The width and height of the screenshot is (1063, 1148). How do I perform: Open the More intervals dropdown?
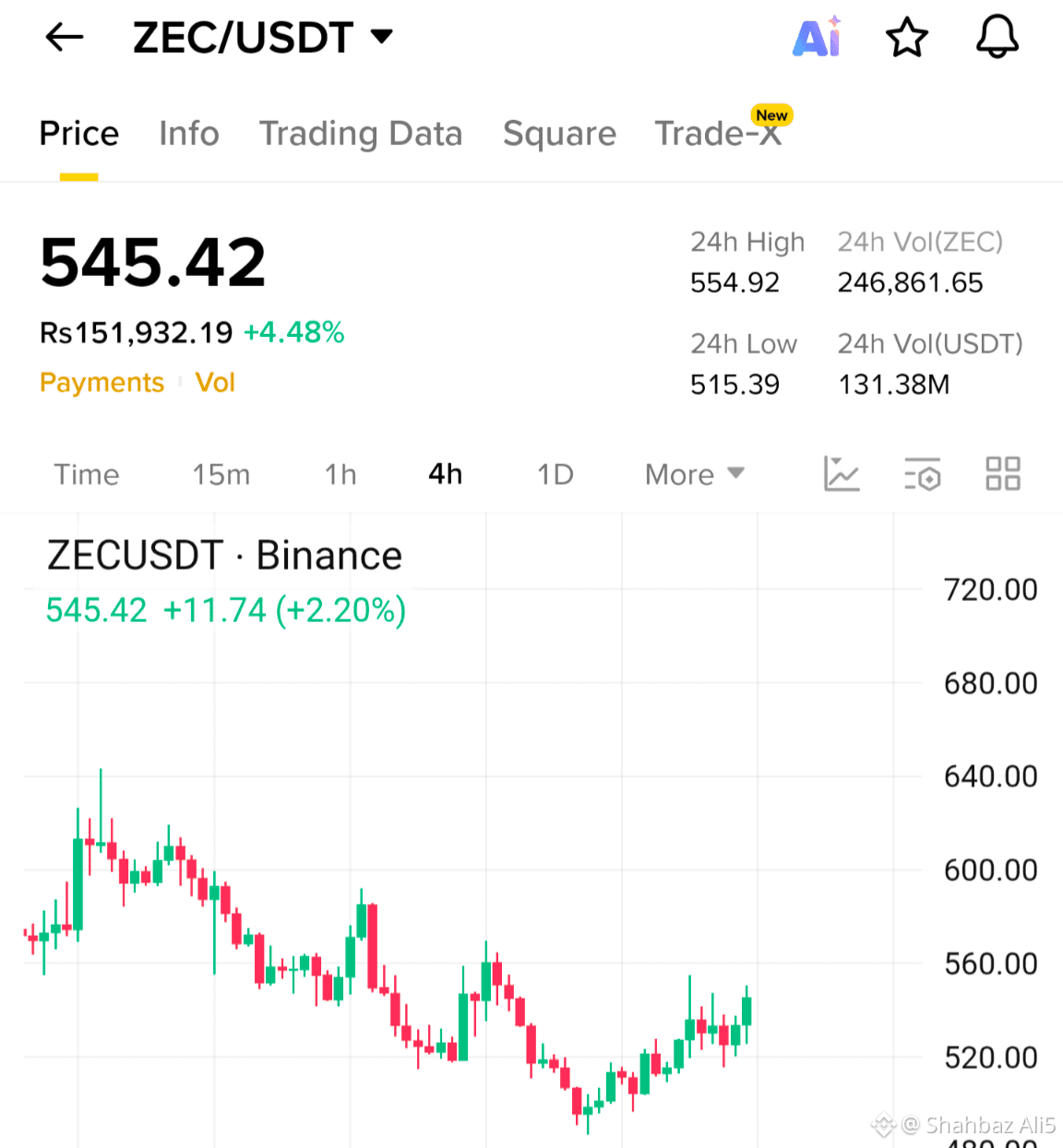pos(694,474)
